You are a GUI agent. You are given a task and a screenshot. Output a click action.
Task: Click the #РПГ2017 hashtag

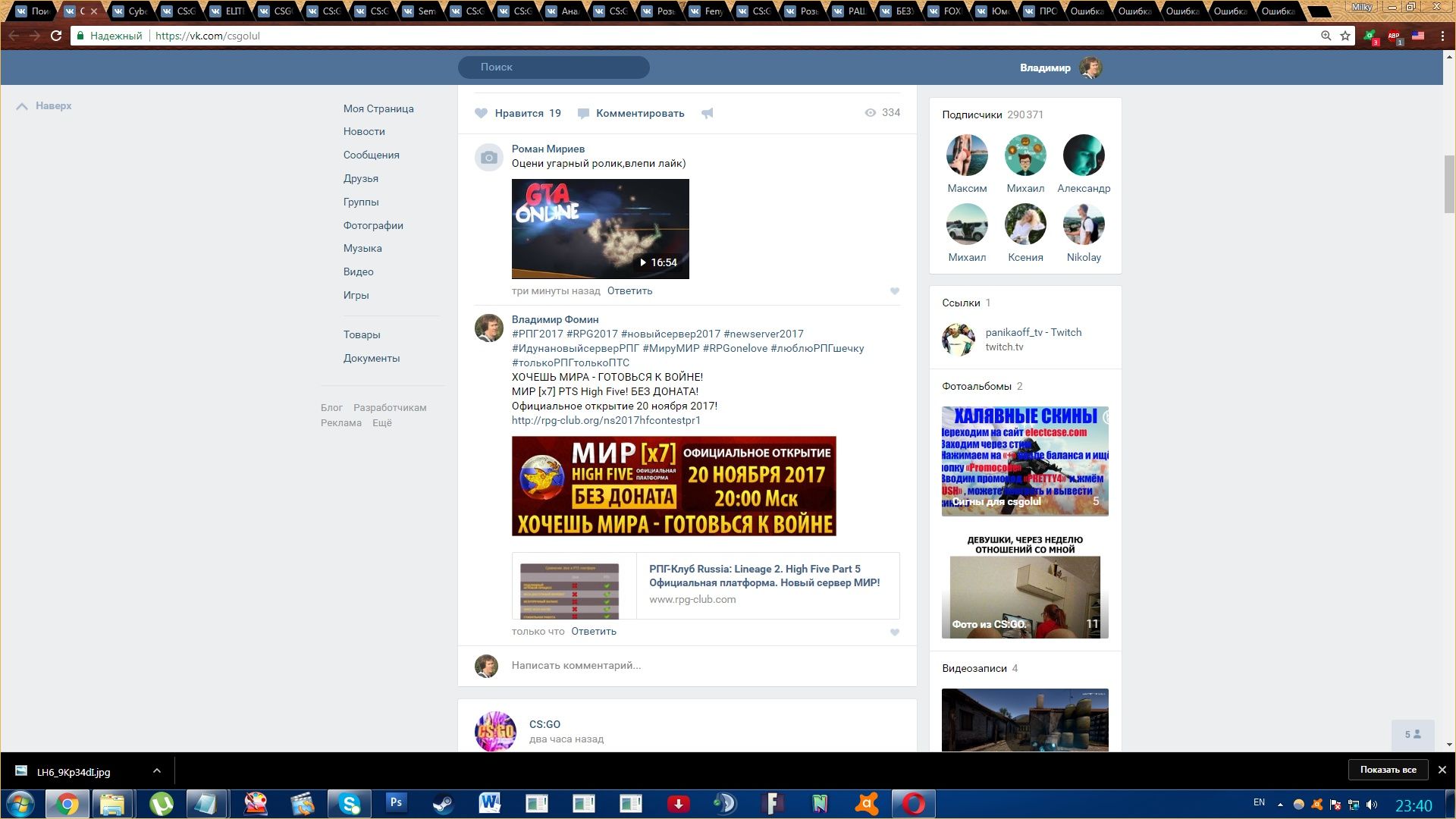[x=538, y=334]
